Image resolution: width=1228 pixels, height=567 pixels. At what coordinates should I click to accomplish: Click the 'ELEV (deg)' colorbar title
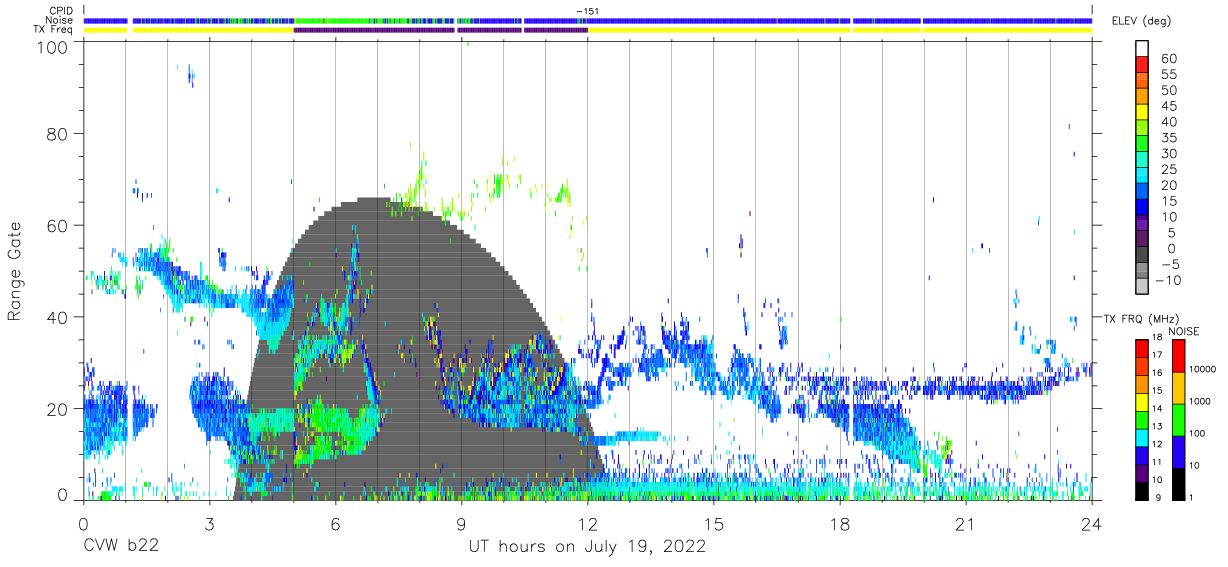pyautogui.click(x=1141, y=21)
